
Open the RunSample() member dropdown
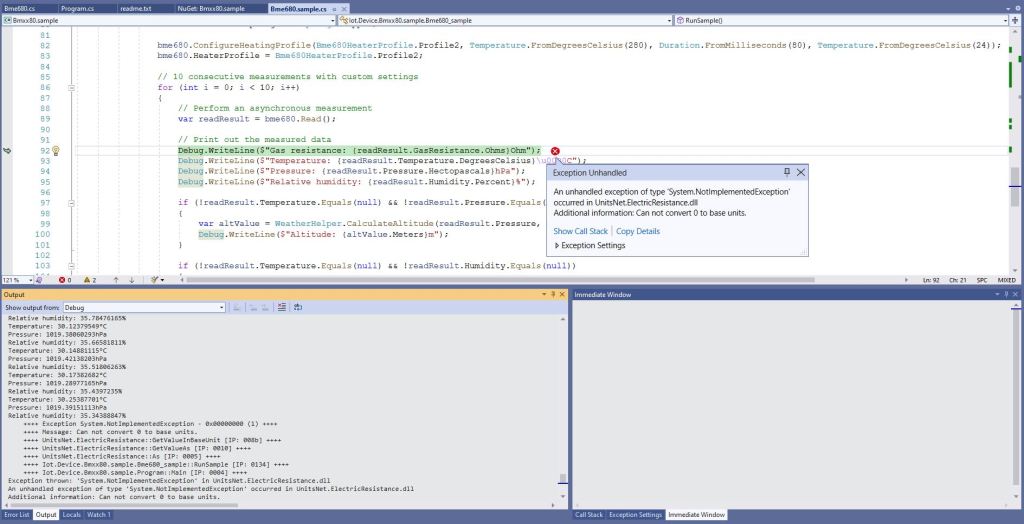(1003, 20)
